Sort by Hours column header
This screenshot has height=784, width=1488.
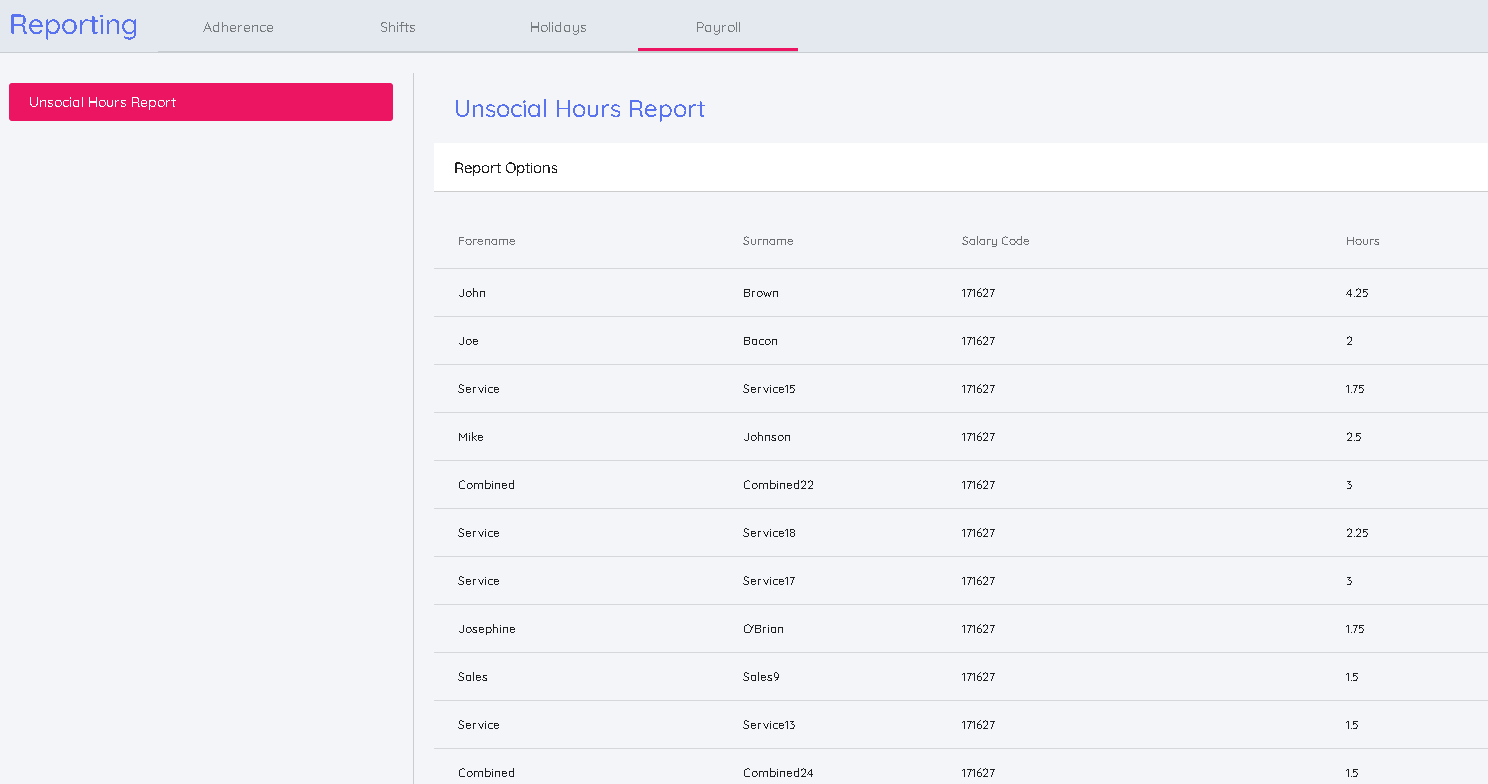click(x=1362, y=241)
